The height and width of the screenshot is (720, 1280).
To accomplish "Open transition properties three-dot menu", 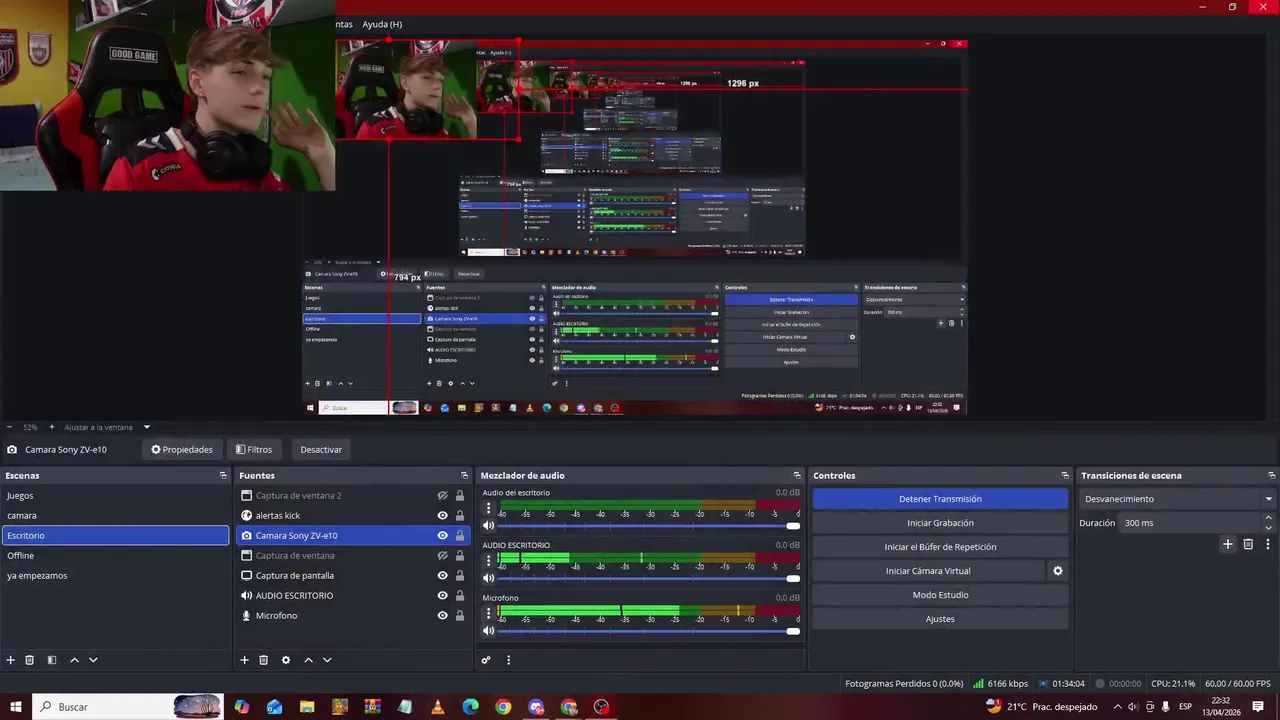I will tap(1268, 544).
